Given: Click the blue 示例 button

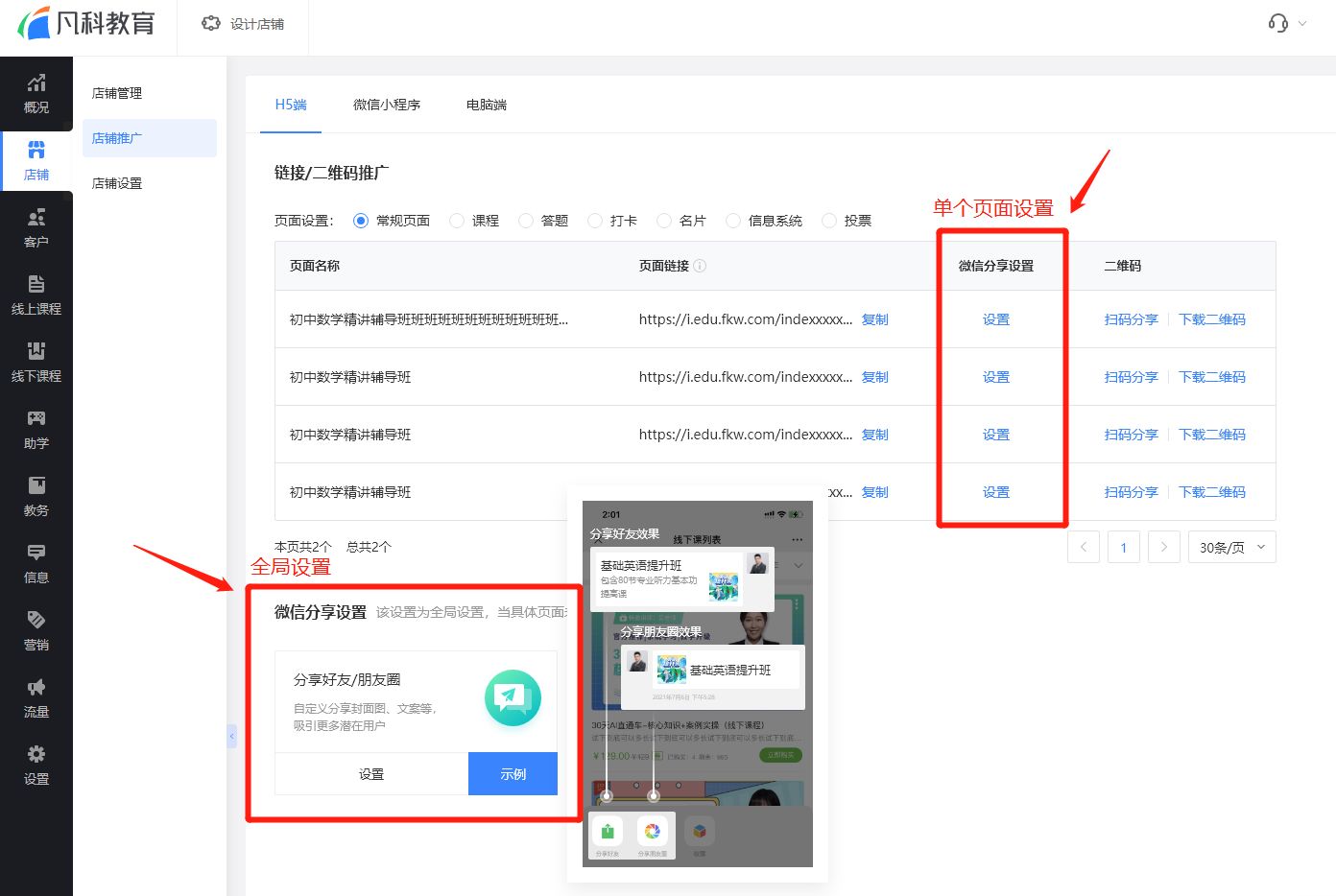Looking at the screenshot, I should [513, 774].
